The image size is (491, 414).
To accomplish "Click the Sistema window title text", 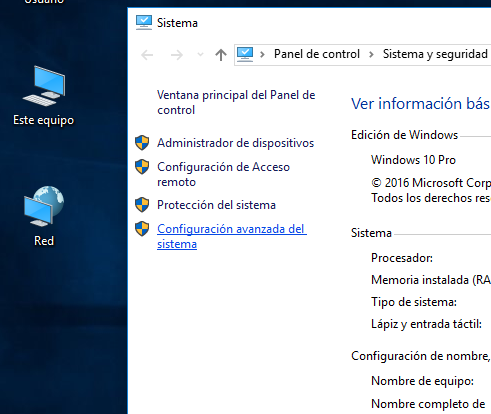I will pyautogui.click(x=177, y=23).
